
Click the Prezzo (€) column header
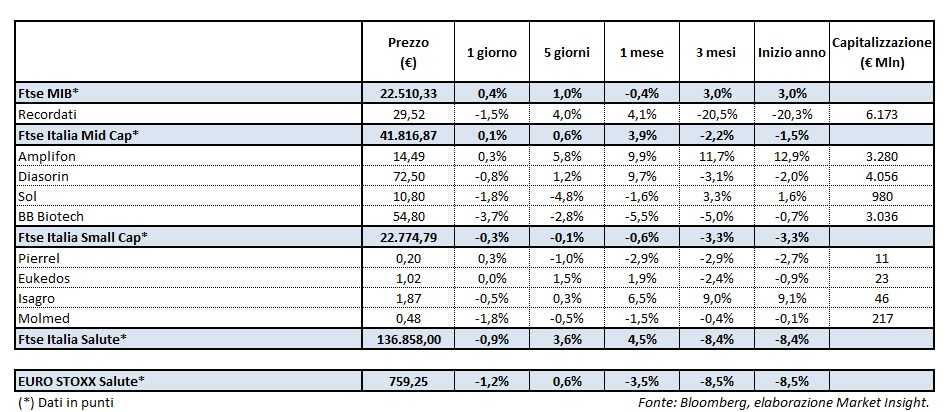point(407,51)
